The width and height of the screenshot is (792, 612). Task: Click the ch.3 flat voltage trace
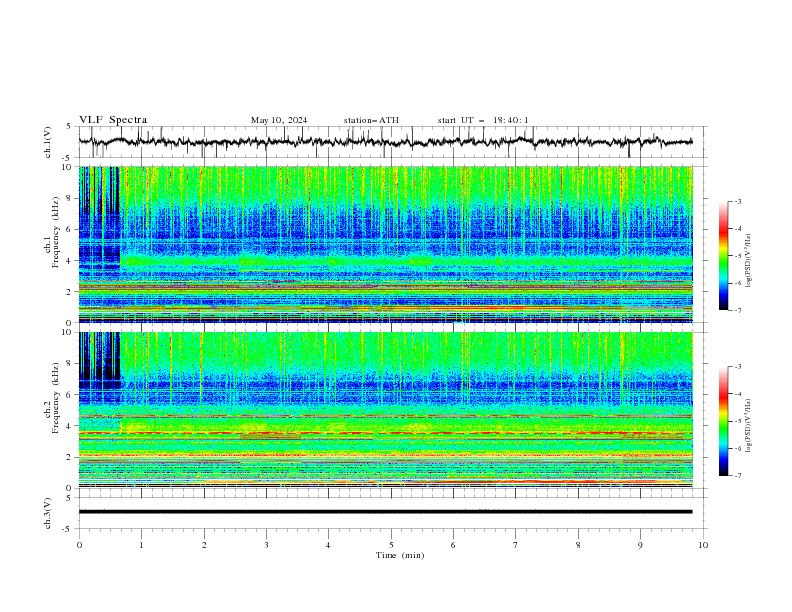(x=385, y=512)
